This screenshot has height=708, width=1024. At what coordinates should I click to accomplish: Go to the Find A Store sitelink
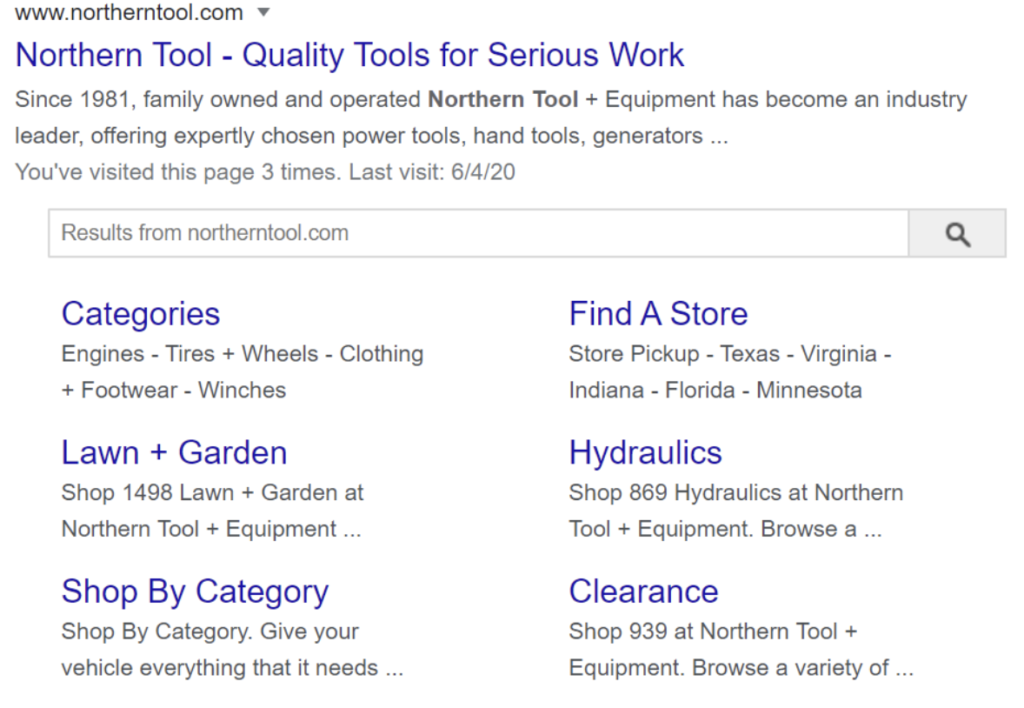point(658,314)
